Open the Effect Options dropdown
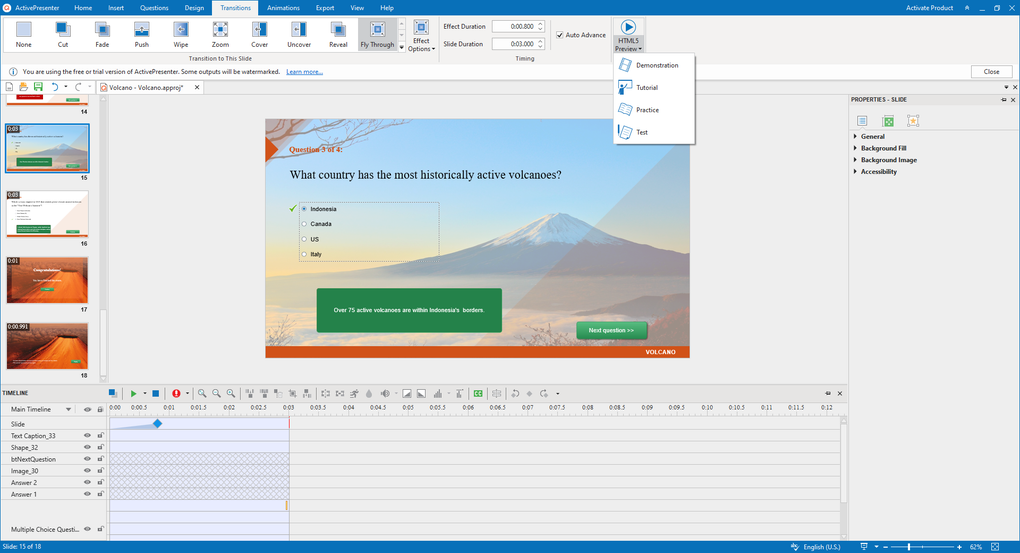Image resolution: width=1020 pixels, height=553 pixels. tap(421, 36)
